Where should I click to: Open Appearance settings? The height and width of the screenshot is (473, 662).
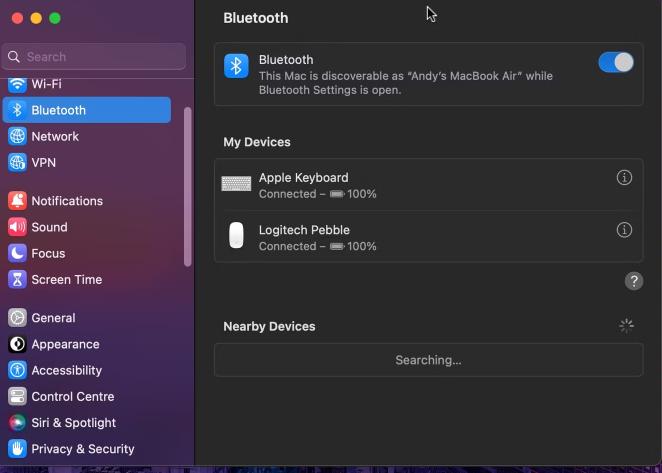[87, 344]
